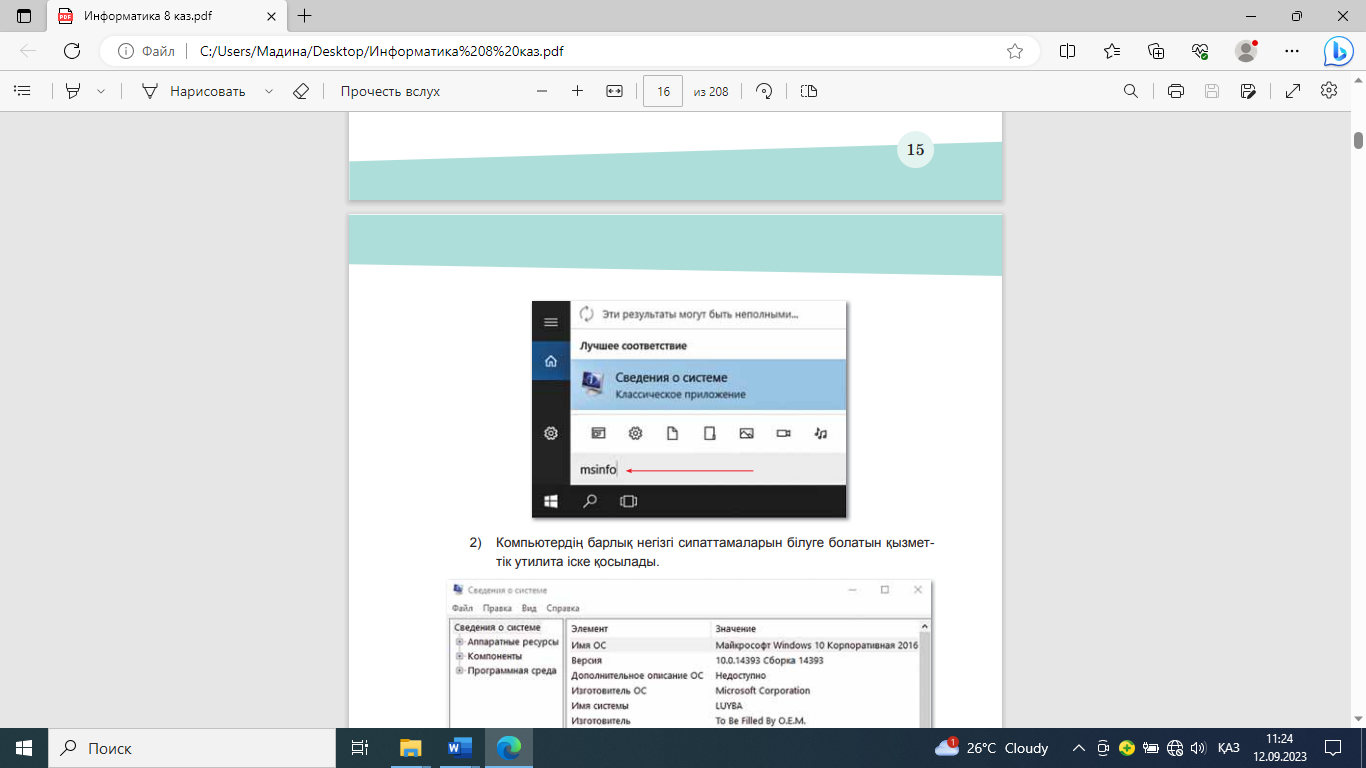
Task: Open the tab actions menu
Action: click(24, 16)
